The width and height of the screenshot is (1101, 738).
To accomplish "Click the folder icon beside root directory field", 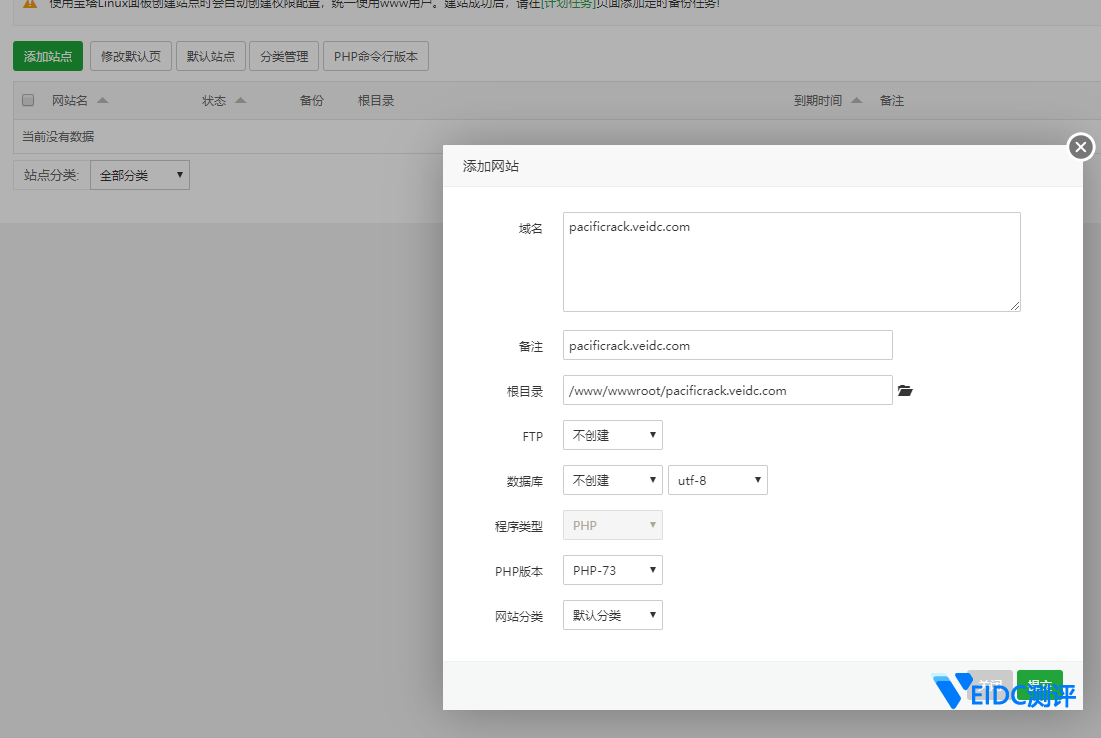I will pyautogui.click(x=905, y=391).
